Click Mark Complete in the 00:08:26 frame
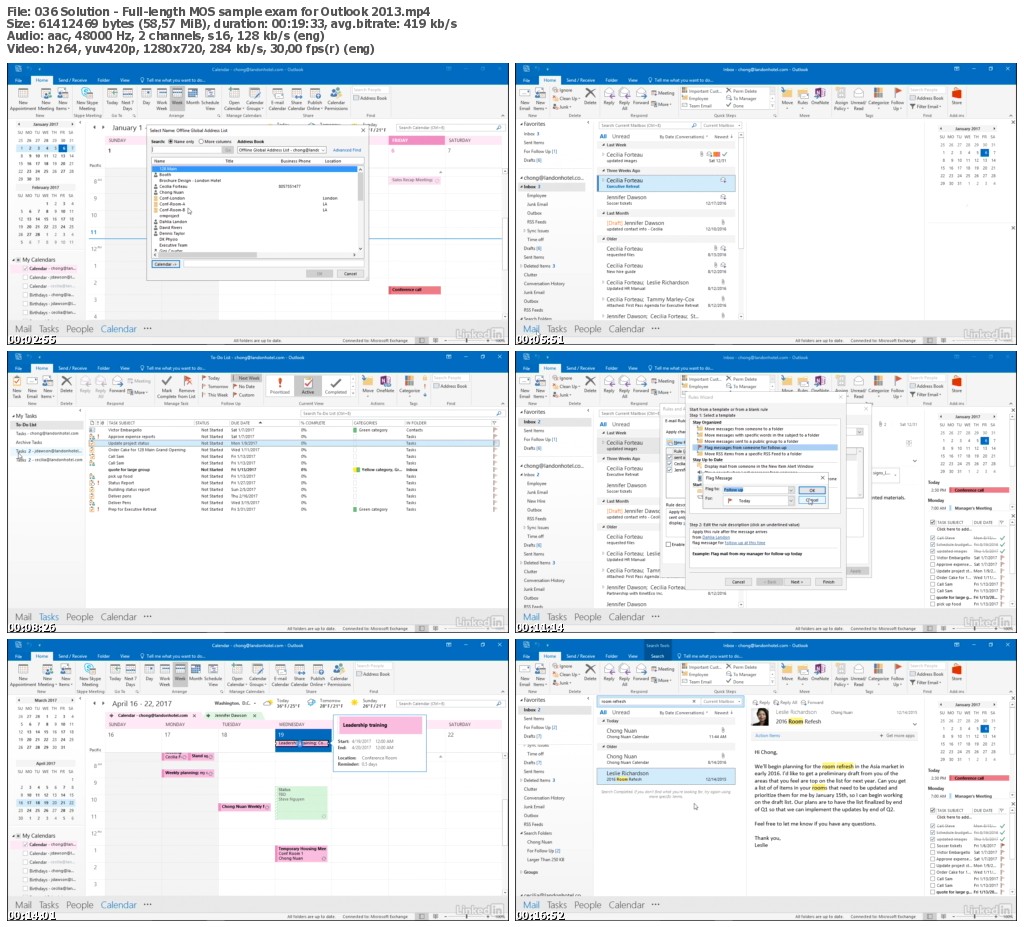This screenshot has width=1024, height=927. click(167, 386)
